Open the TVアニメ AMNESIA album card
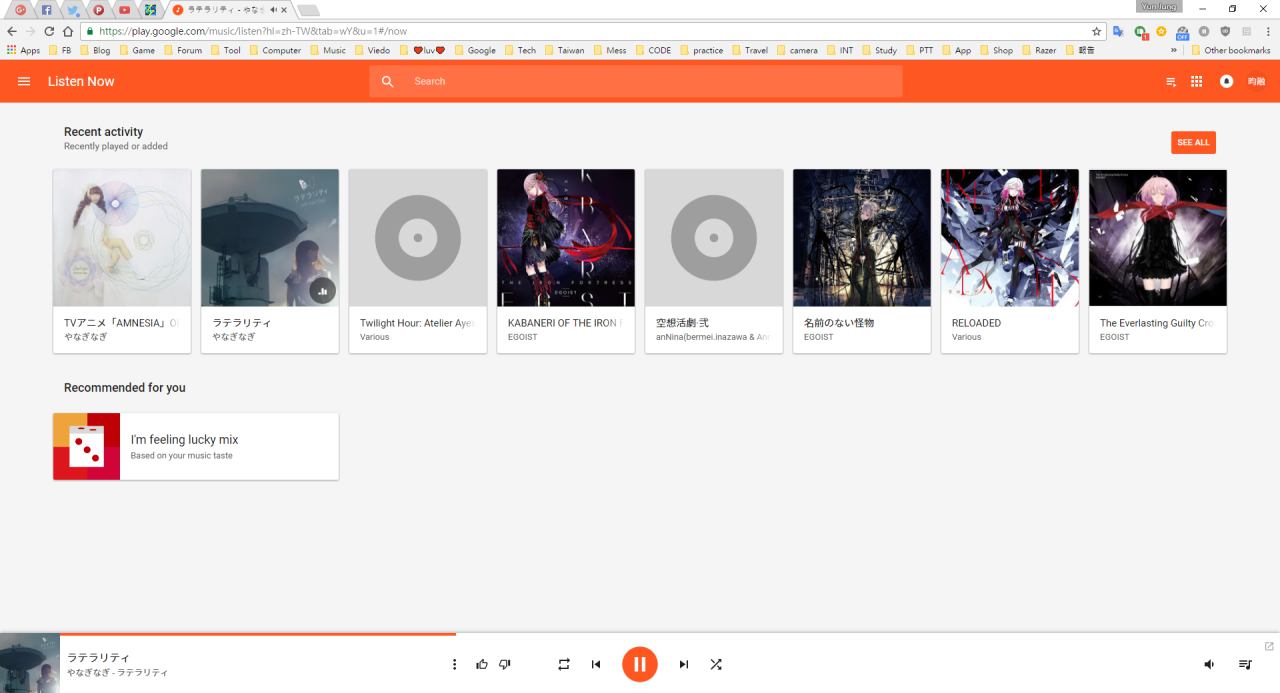The height and width of the screenshot is (693, 1280). [122, 261]
